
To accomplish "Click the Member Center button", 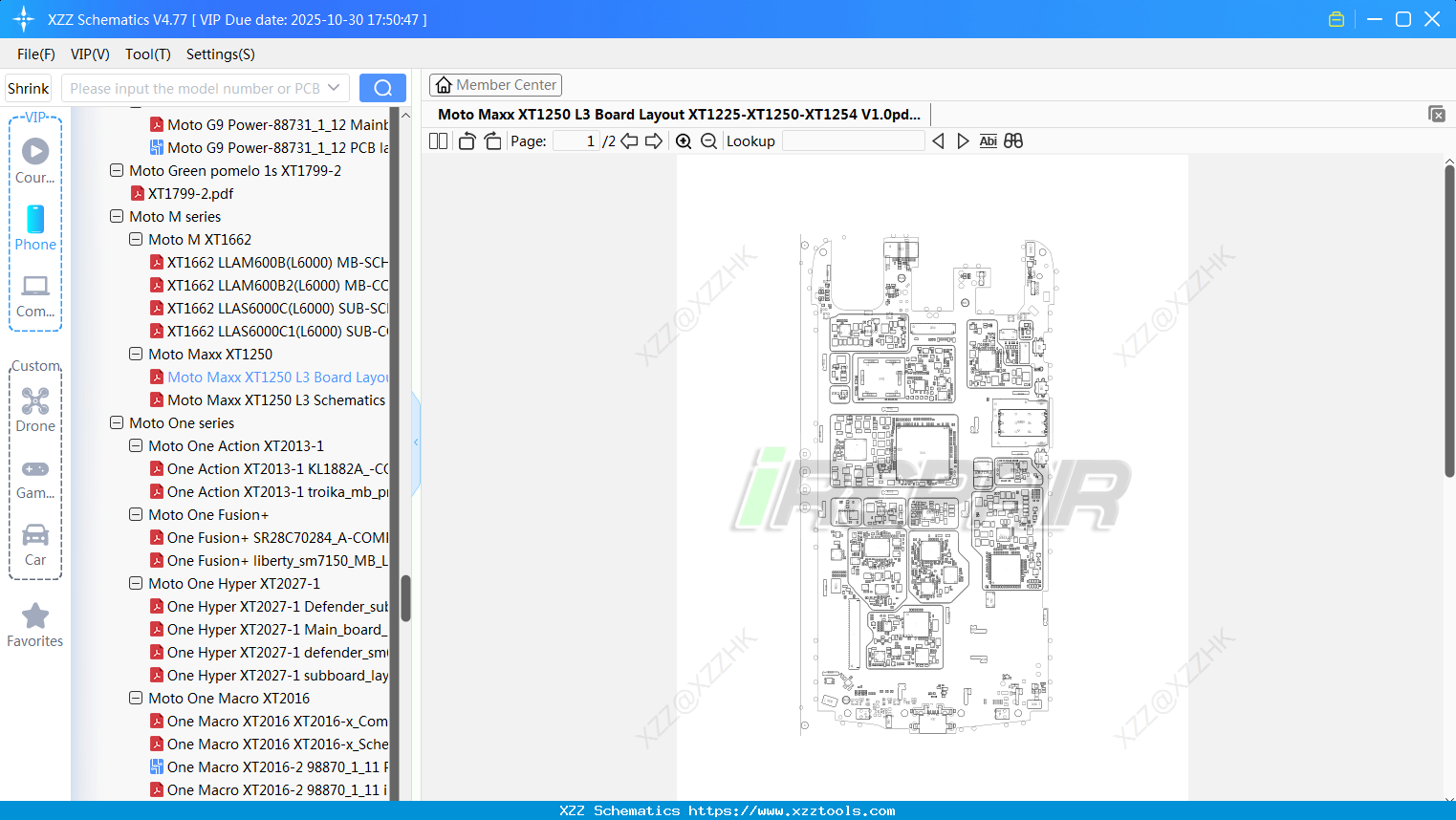I will click(495, 84).
